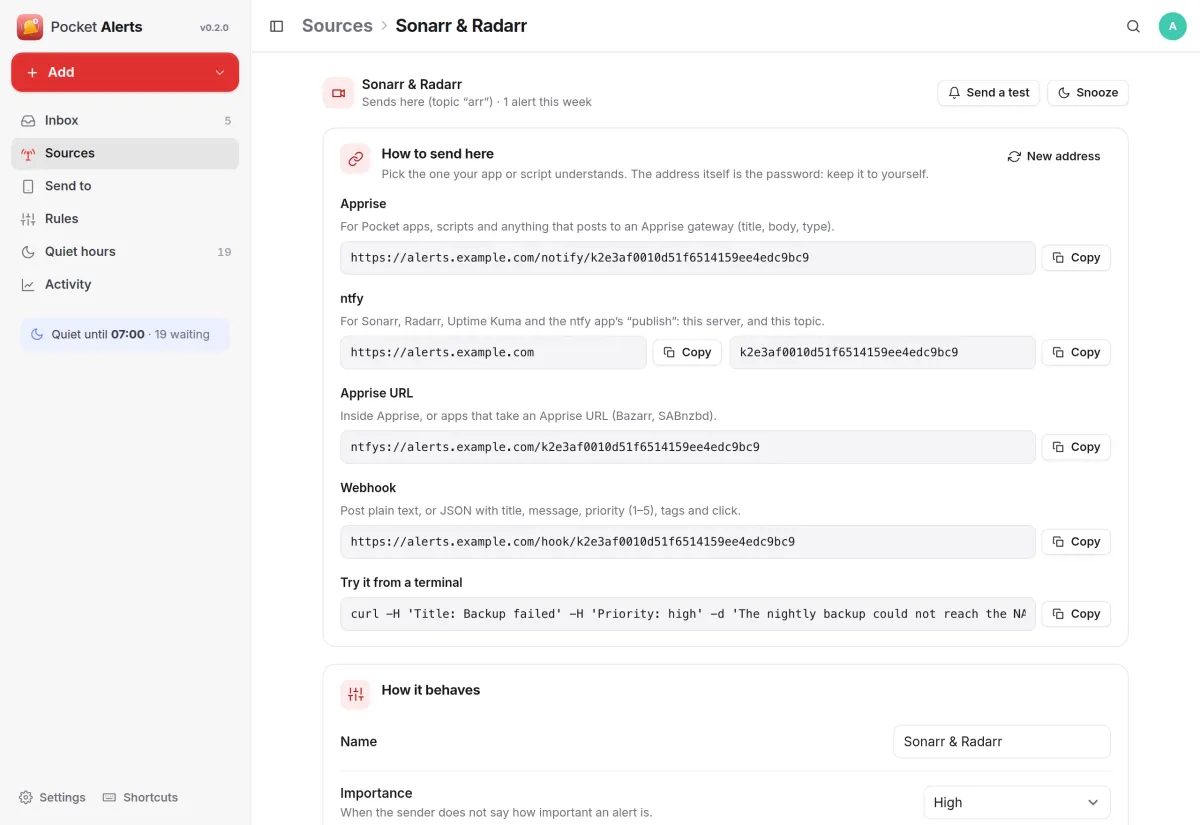Click the Name field with Sonarr & Radarr
The width and height of the screenshot is (1200, 825).
click(1002, 741)
